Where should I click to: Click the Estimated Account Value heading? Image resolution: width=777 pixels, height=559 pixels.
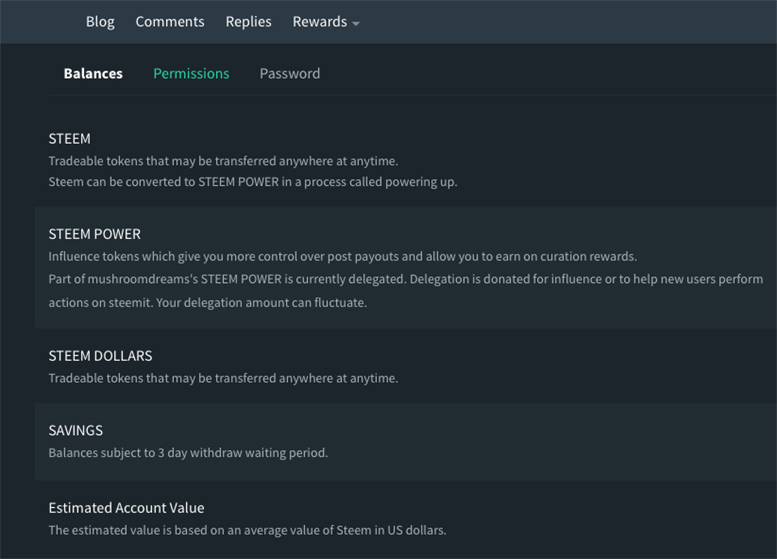click(126, 507)
